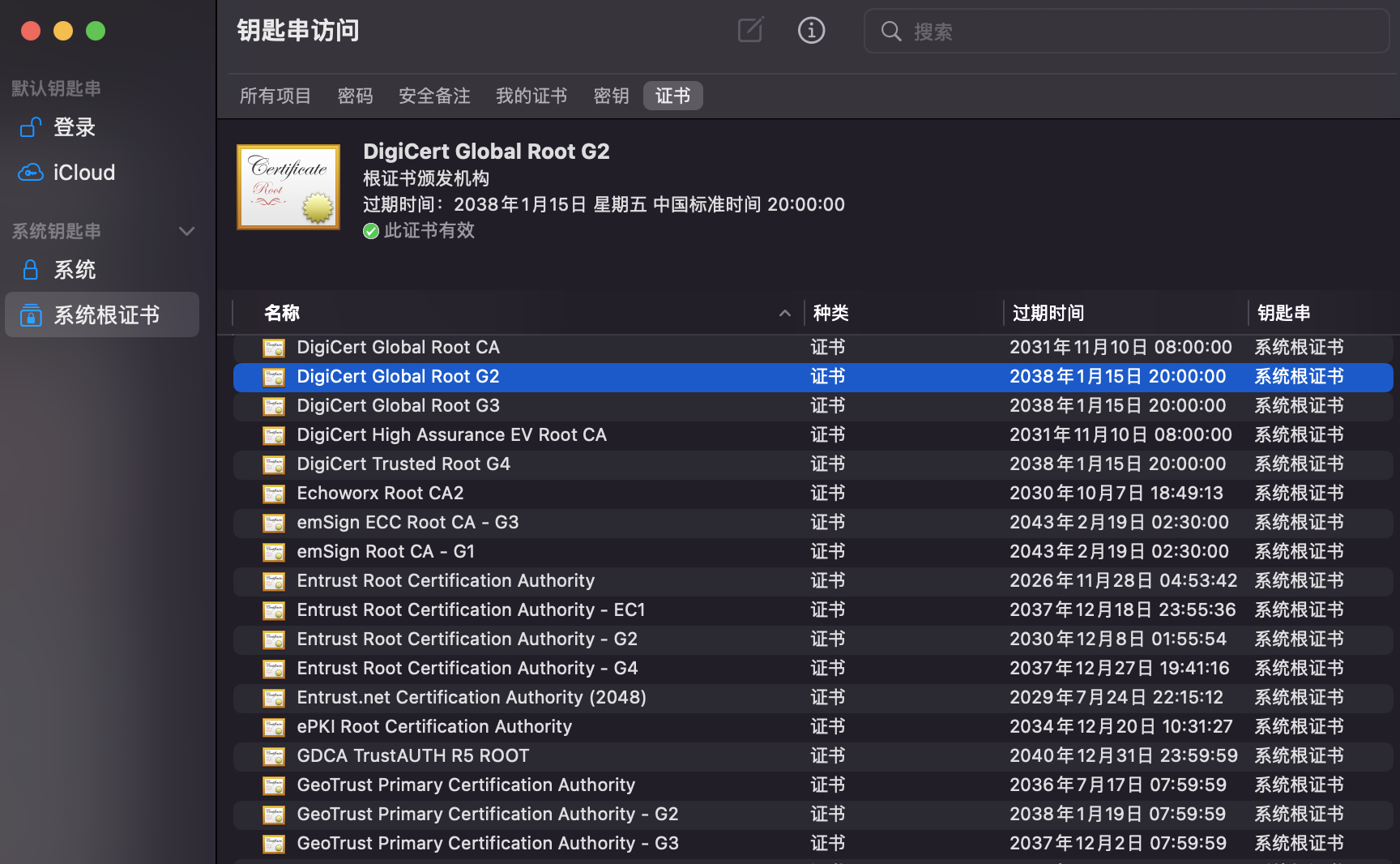
Task: Click the compose new note icon in toolbar
Action: click(x=750, y=30)
